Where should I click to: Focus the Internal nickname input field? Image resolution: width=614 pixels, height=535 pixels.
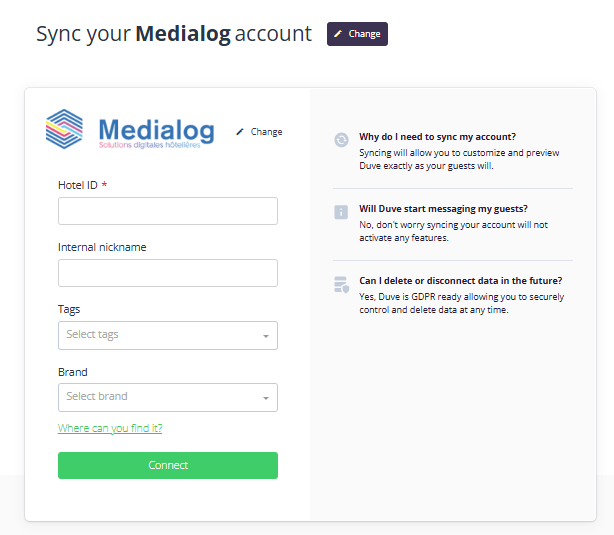point(168,273)
